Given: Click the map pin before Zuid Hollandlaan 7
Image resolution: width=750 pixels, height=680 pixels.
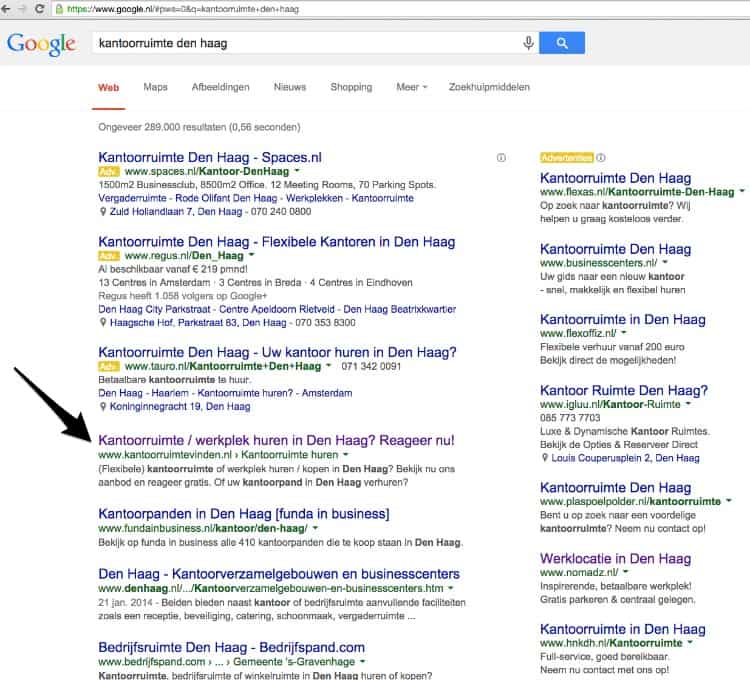Looking at the screenshot, I should [102, 211].
